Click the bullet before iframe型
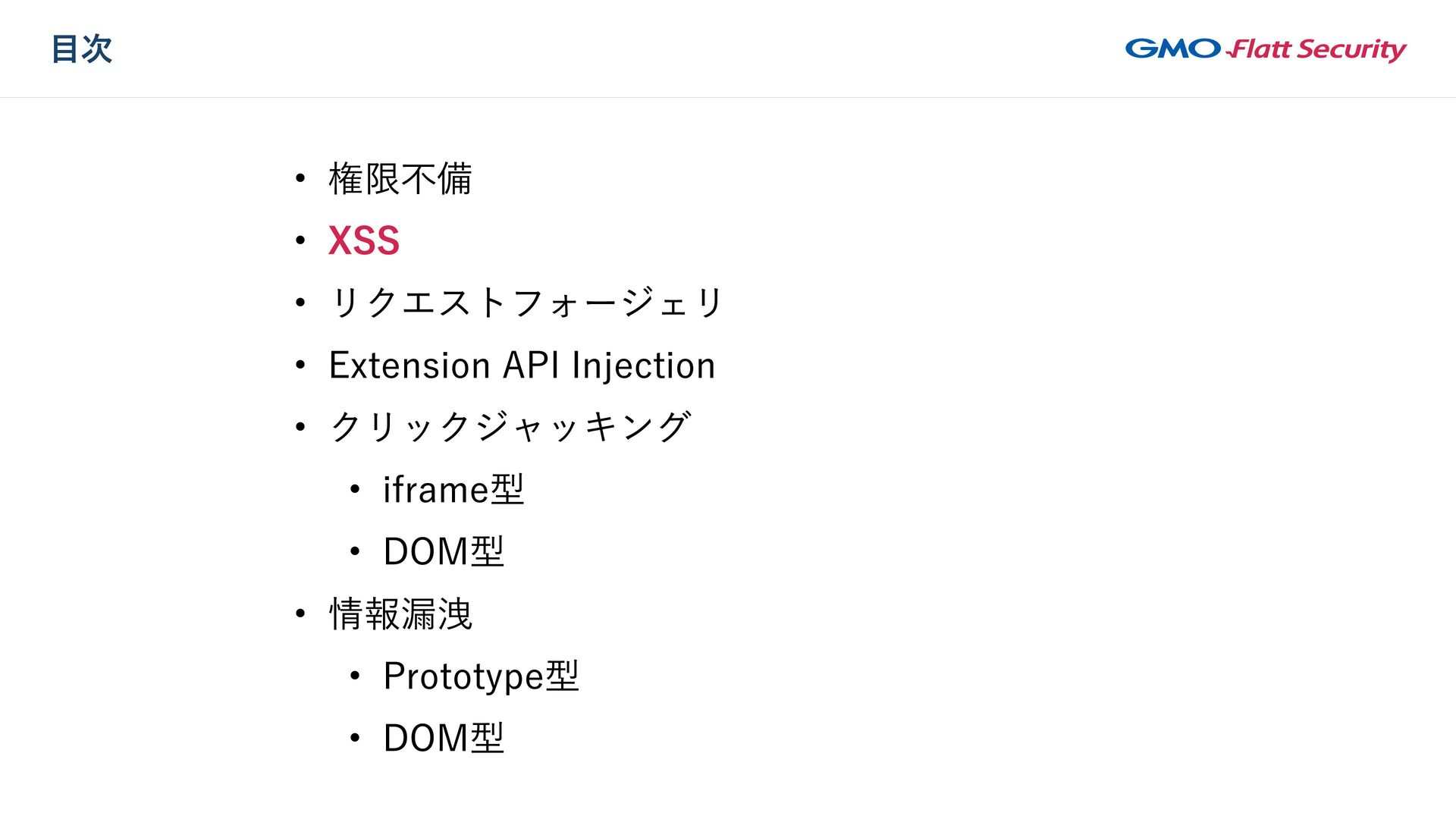This screenshot has width=1456, height=819. tap(355, 489)
